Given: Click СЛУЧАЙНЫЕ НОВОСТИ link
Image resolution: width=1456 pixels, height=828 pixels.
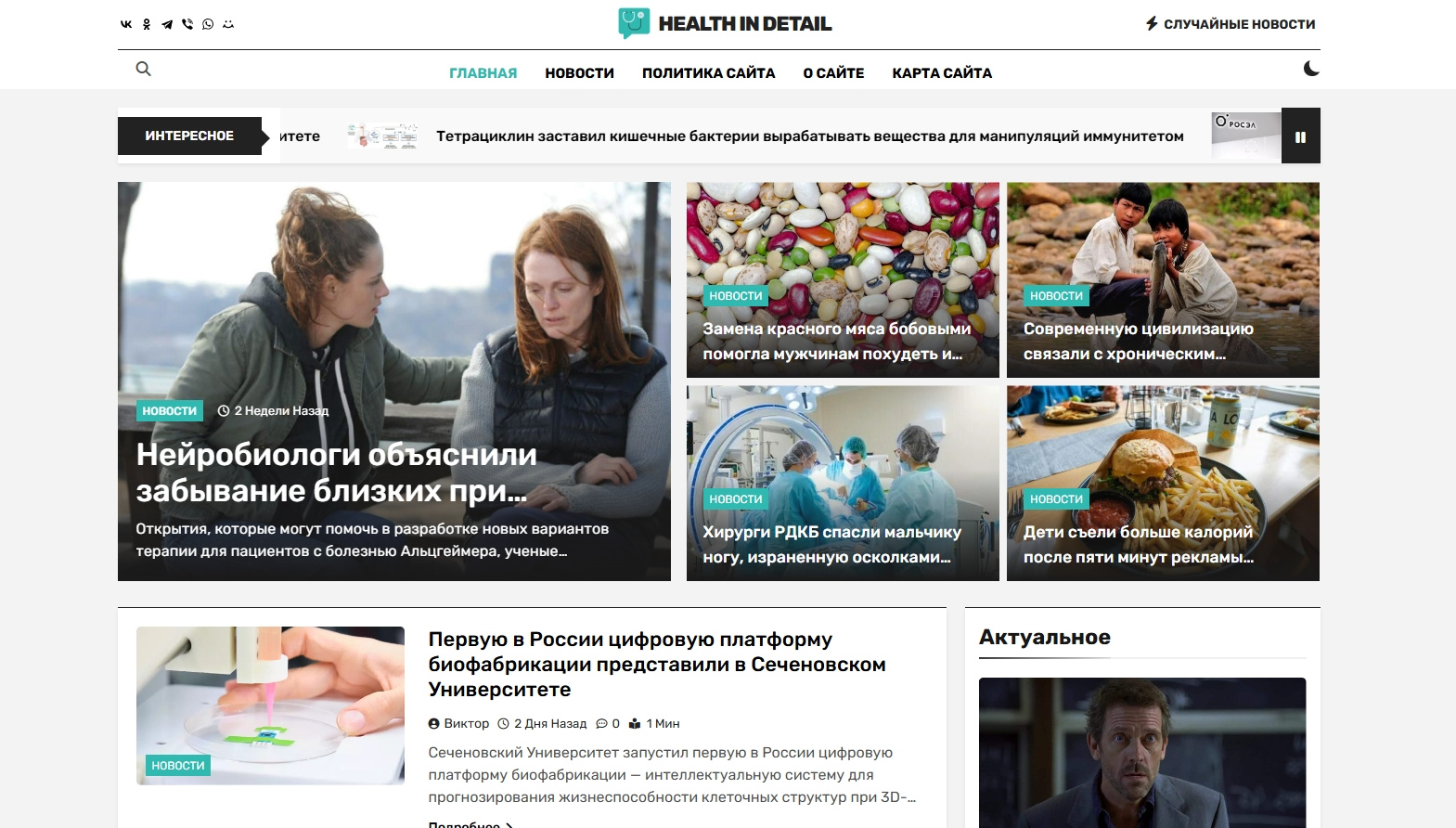Looking at the screenshot, I should point(1231,24).
